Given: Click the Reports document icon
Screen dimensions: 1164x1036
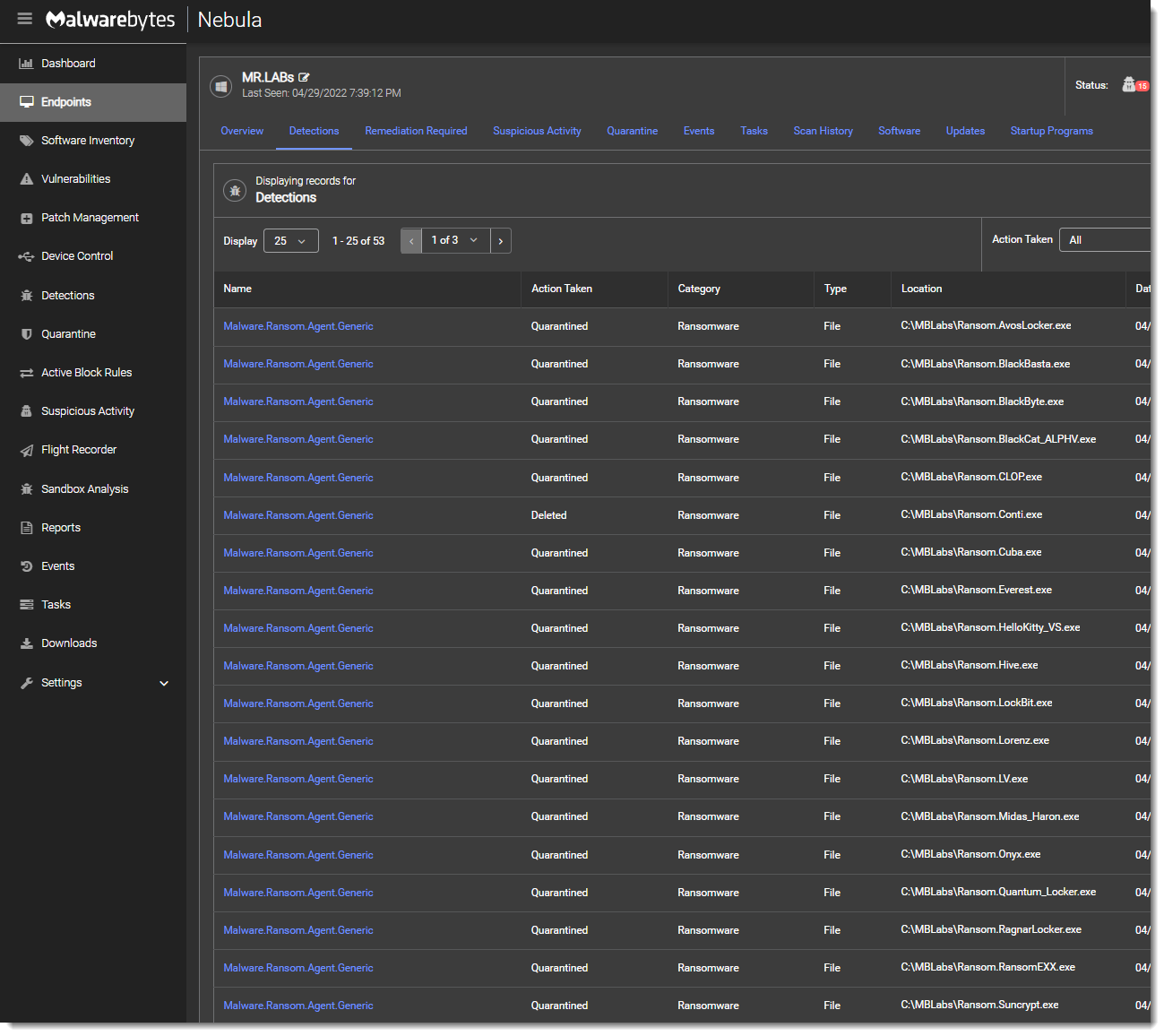Looking at the screenshot, I should coord(26,528).
